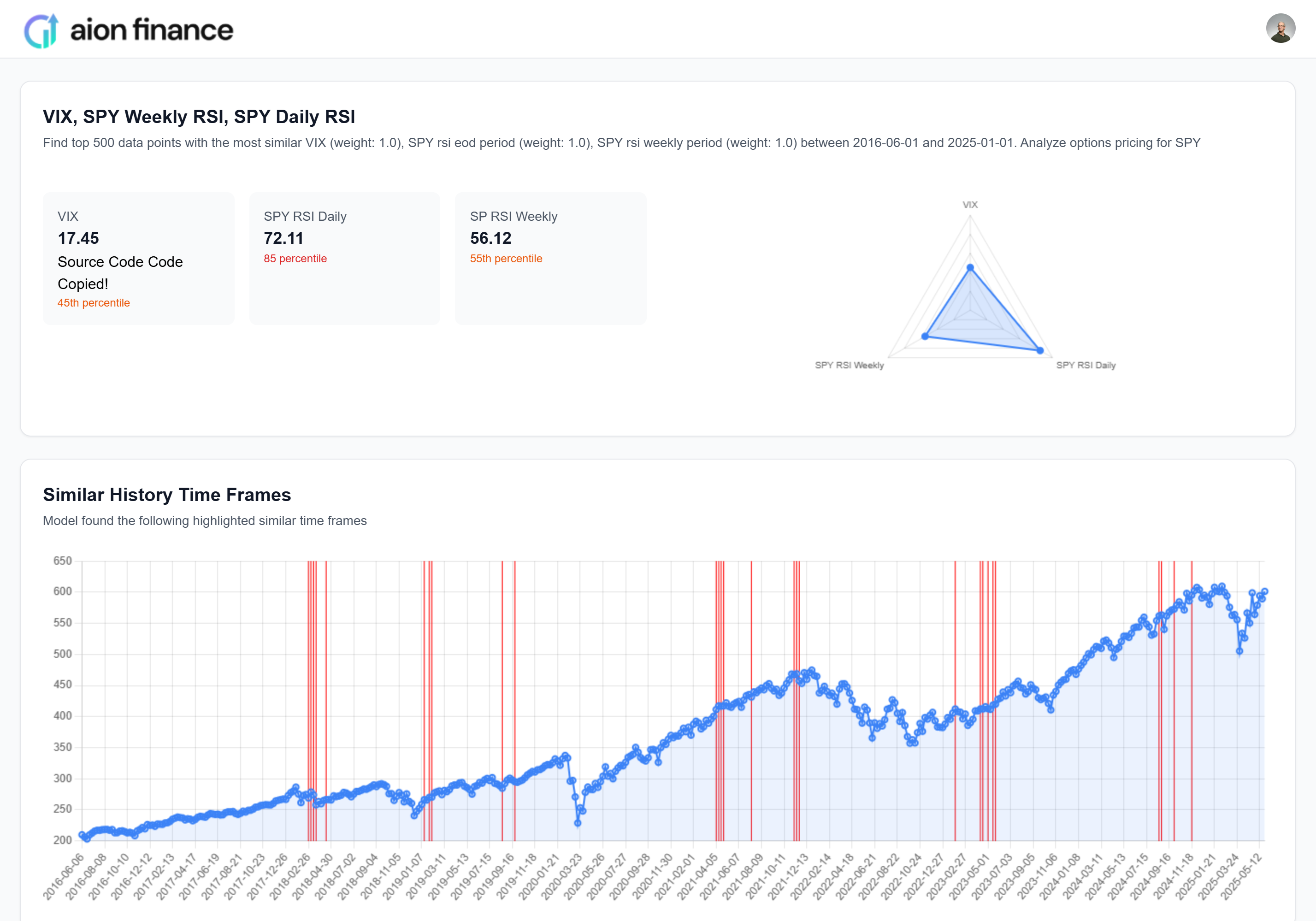The image size is (1316, 921).
Task: Click the 45th percentile label
Action: [94, 302]
